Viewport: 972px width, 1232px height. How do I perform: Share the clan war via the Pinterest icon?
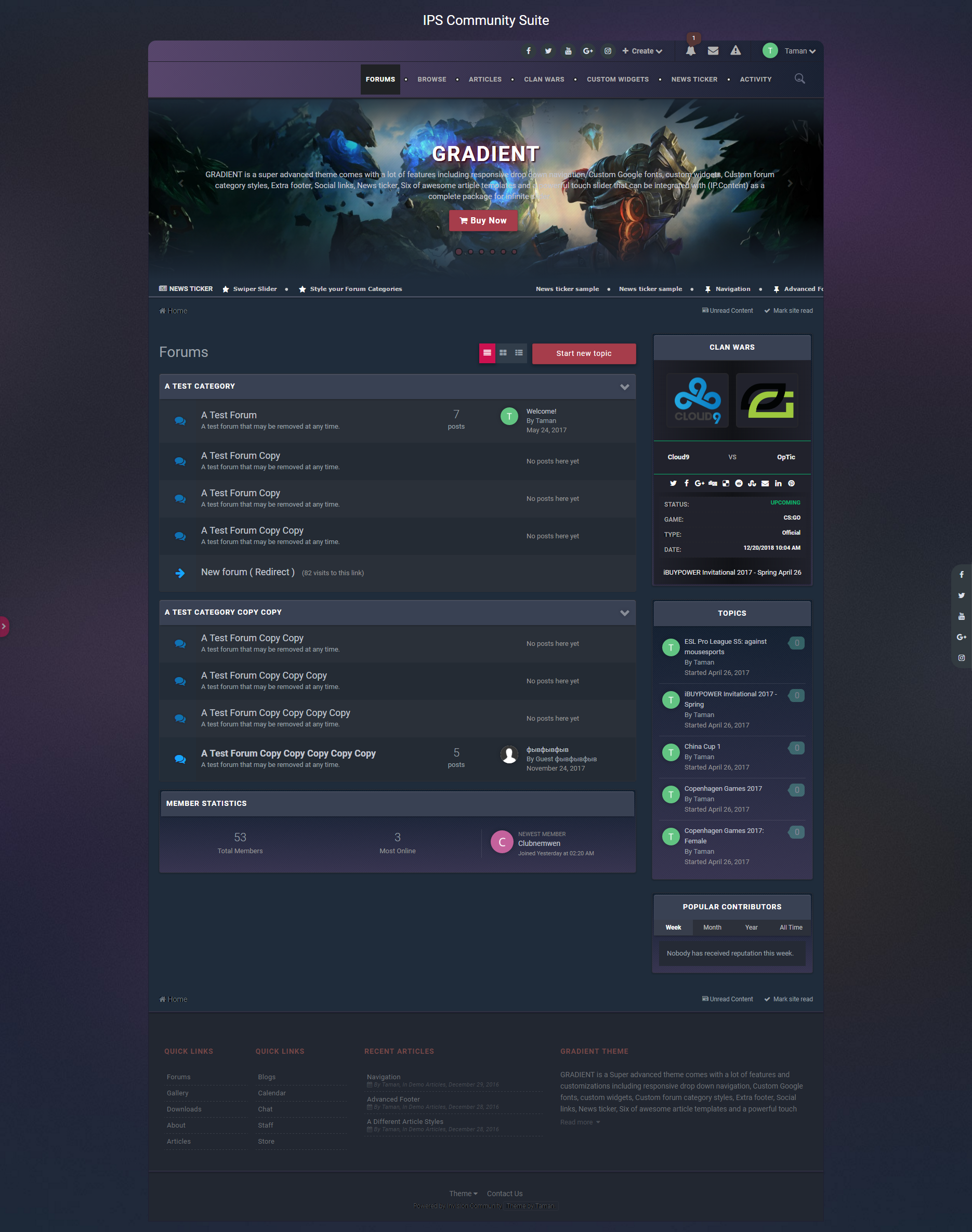click(x=791, y=483)
